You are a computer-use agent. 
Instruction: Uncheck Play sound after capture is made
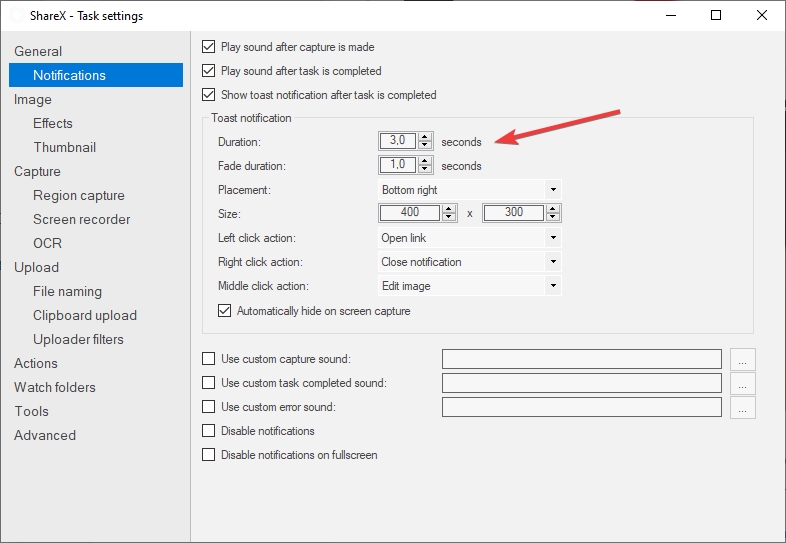[x=209, y=47]
